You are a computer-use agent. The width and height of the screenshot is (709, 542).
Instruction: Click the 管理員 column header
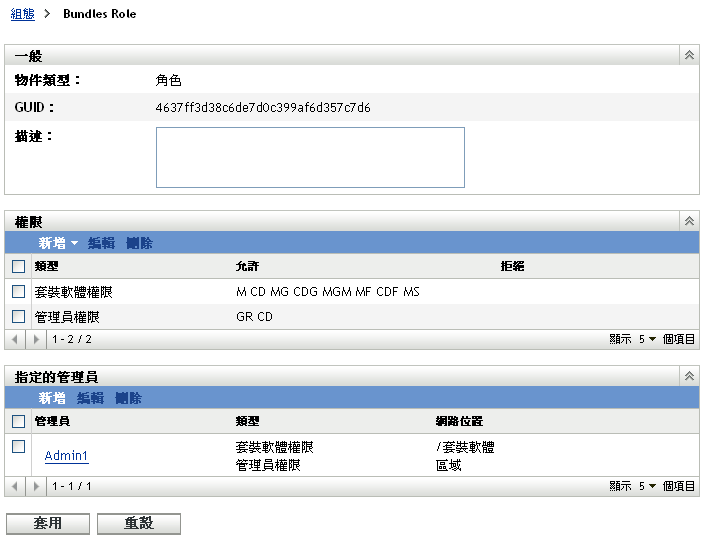click(52, 421)
